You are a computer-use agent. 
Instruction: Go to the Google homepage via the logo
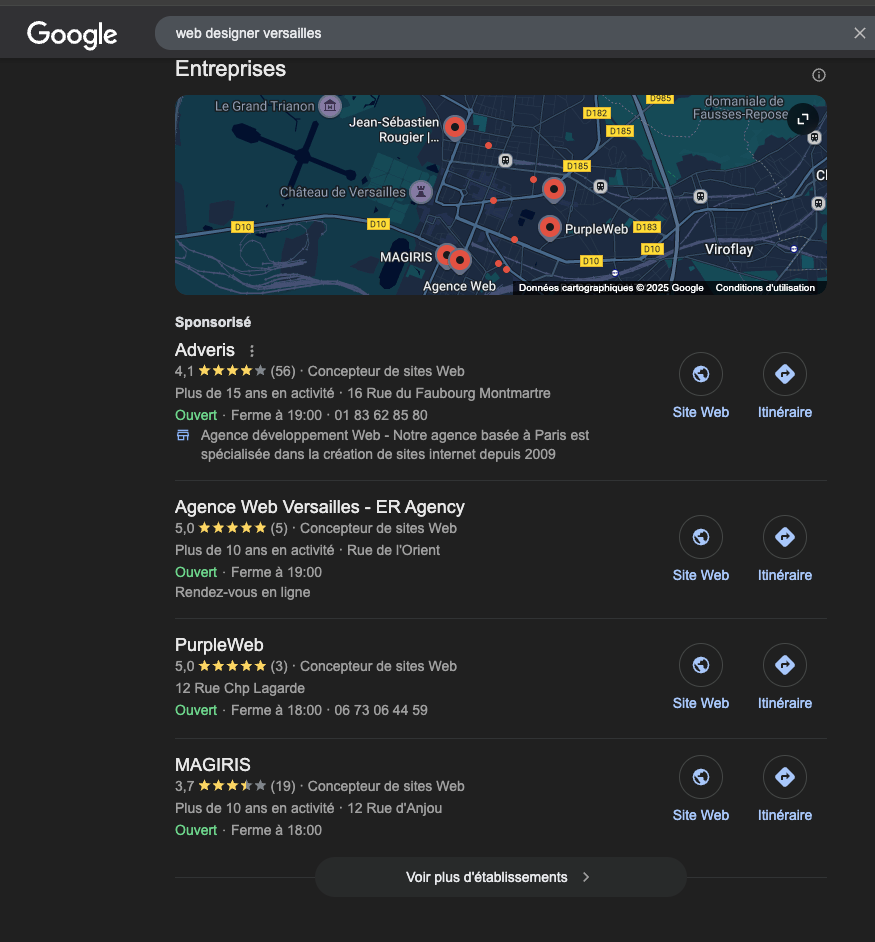point(72,34)
